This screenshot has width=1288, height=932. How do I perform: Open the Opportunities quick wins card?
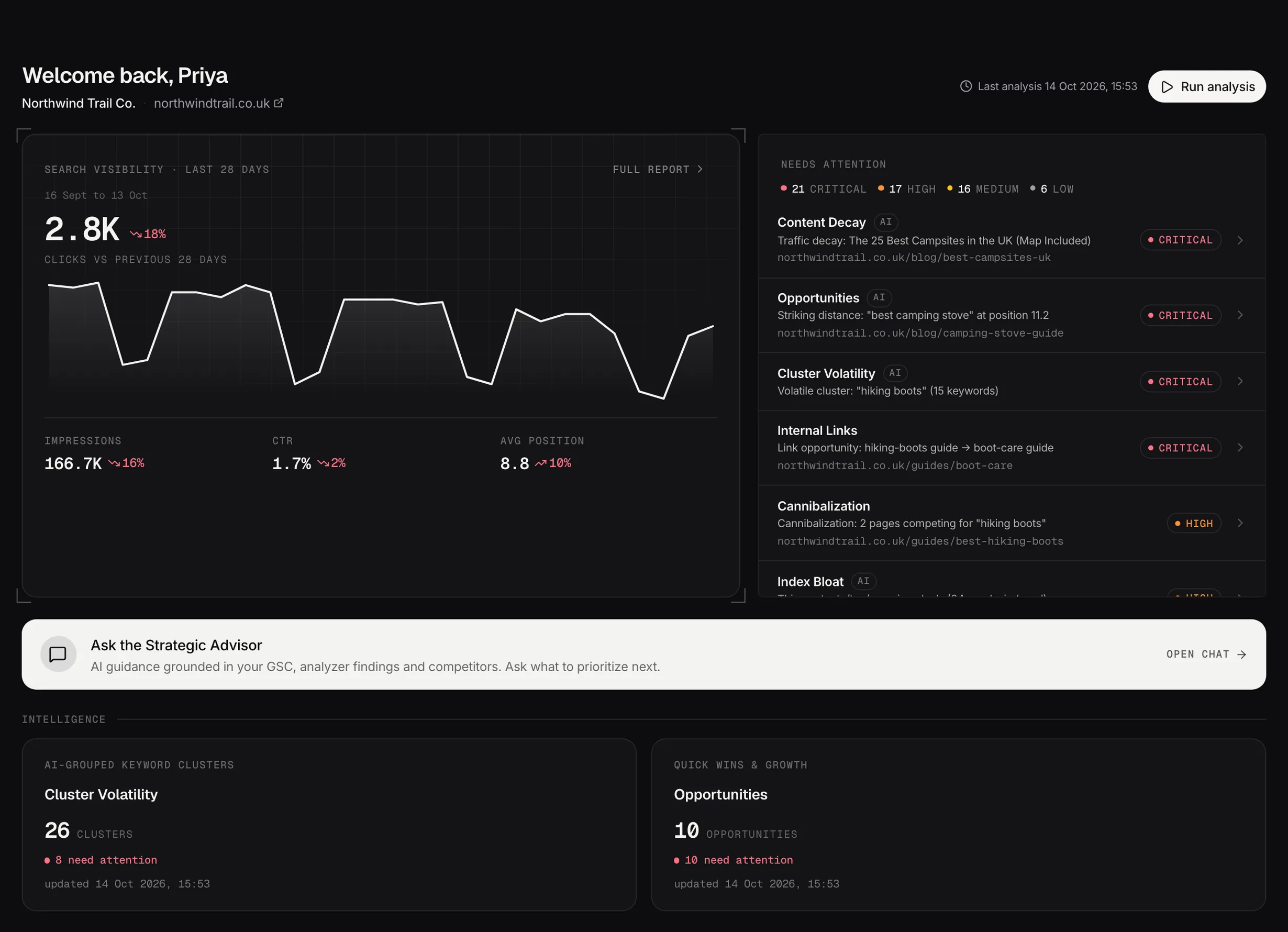point(958,825)
